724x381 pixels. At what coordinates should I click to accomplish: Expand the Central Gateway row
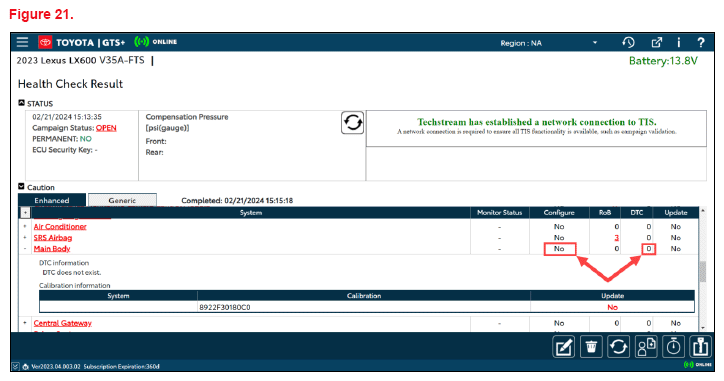[x=25, y=323]
